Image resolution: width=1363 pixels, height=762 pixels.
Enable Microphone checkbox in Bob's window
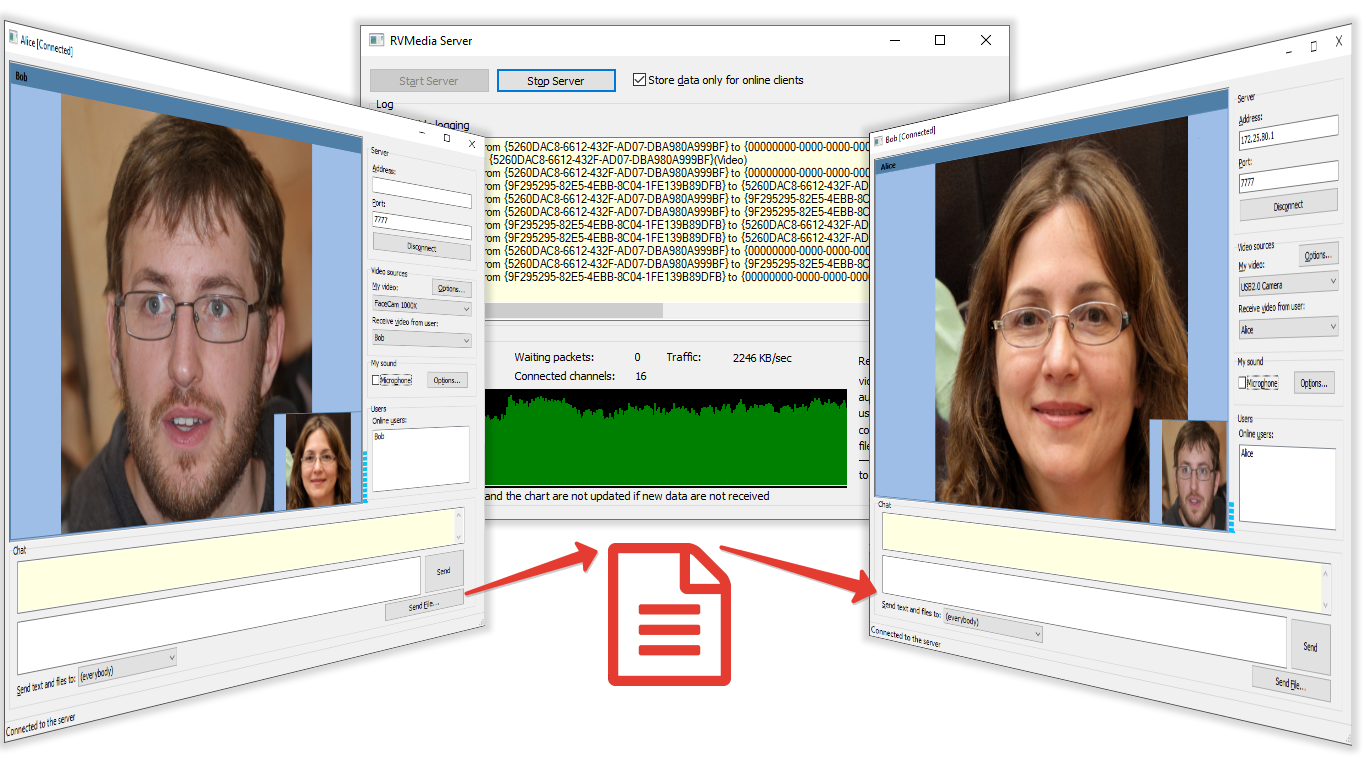[x=1243, y=383]
